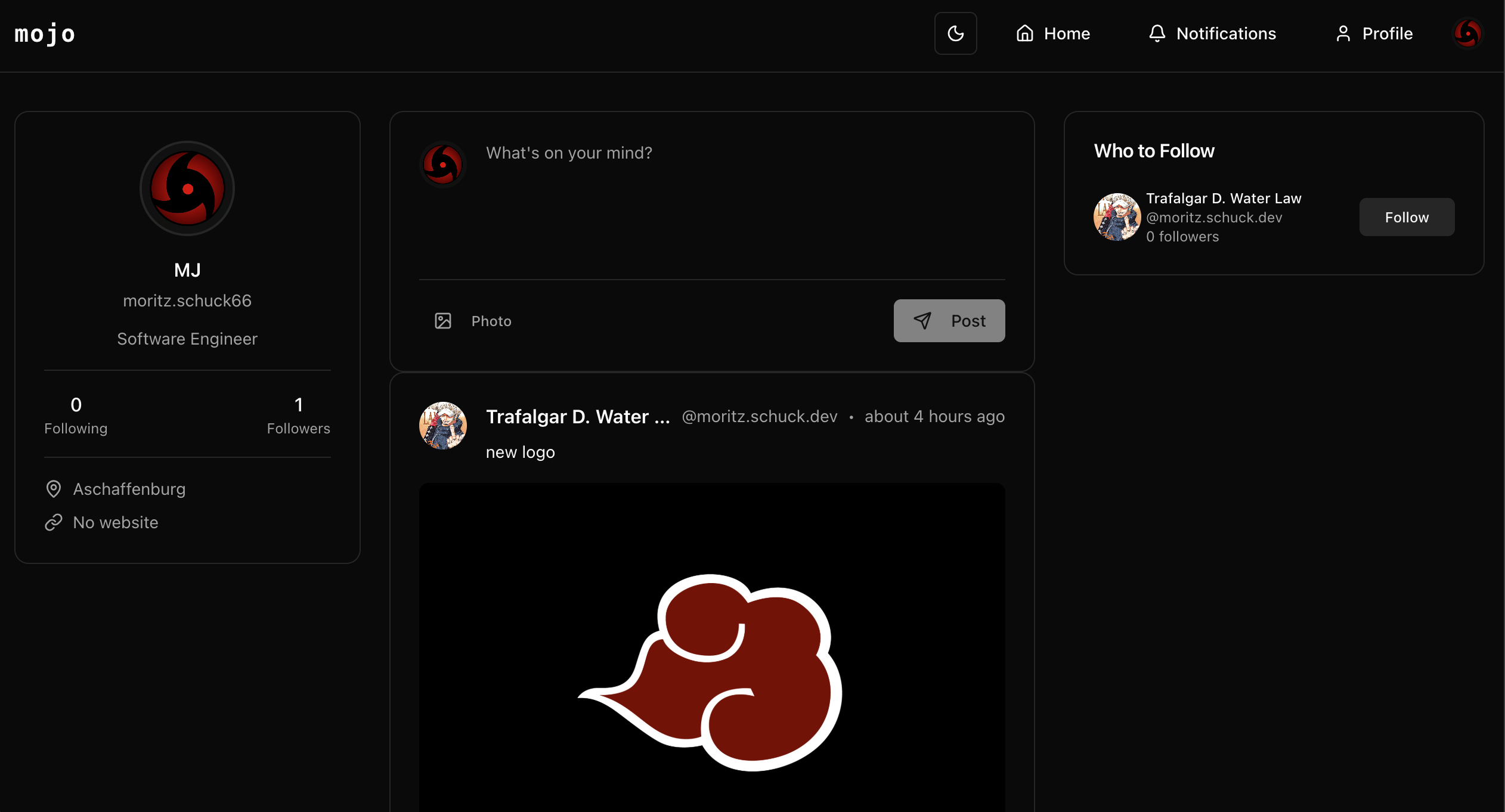The width and height of the screenshot is (1505, 812).
Task: Click the person icon beside Profile
Action: pos(1343,33)
